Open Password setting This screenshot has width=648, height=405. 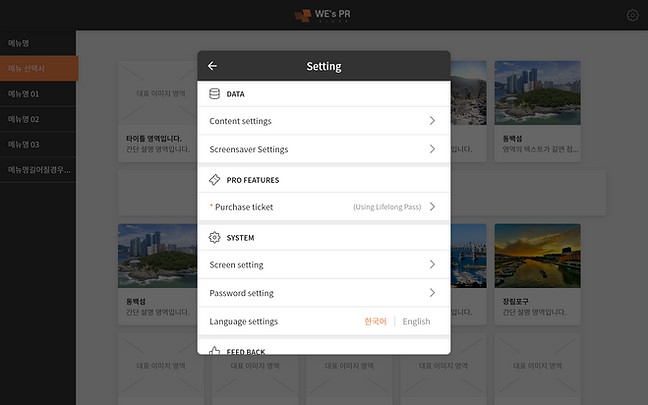(x=324, y=293)
